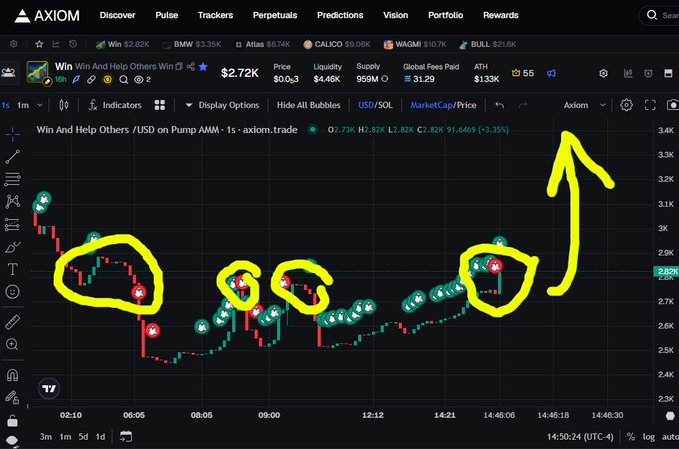Refresh the 959M supply icon
Viewport: 679px width, 449px height.
point(385,79)
